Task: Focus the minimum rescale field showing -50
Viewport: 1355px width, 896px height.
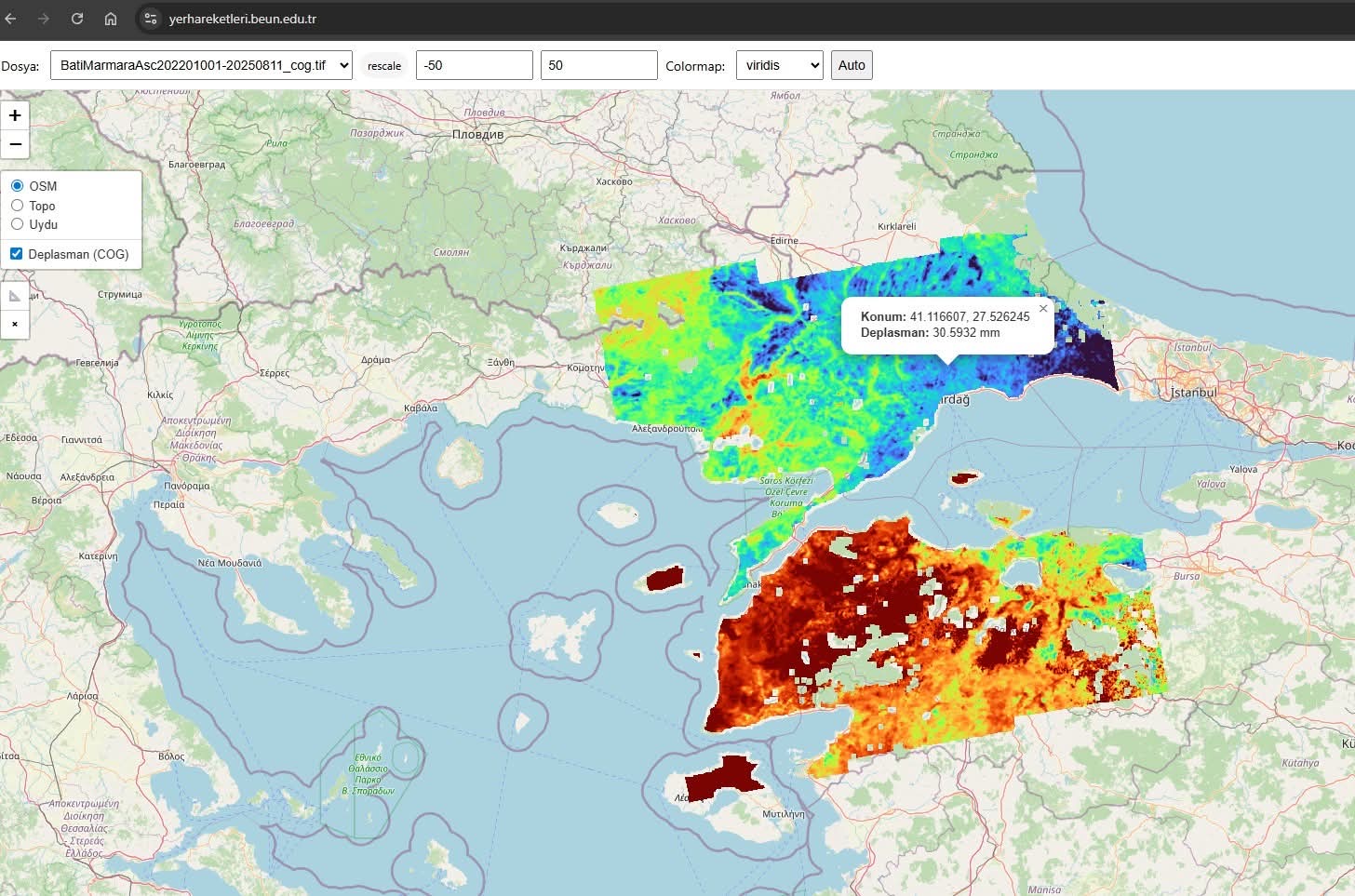Action: point(474,65)
